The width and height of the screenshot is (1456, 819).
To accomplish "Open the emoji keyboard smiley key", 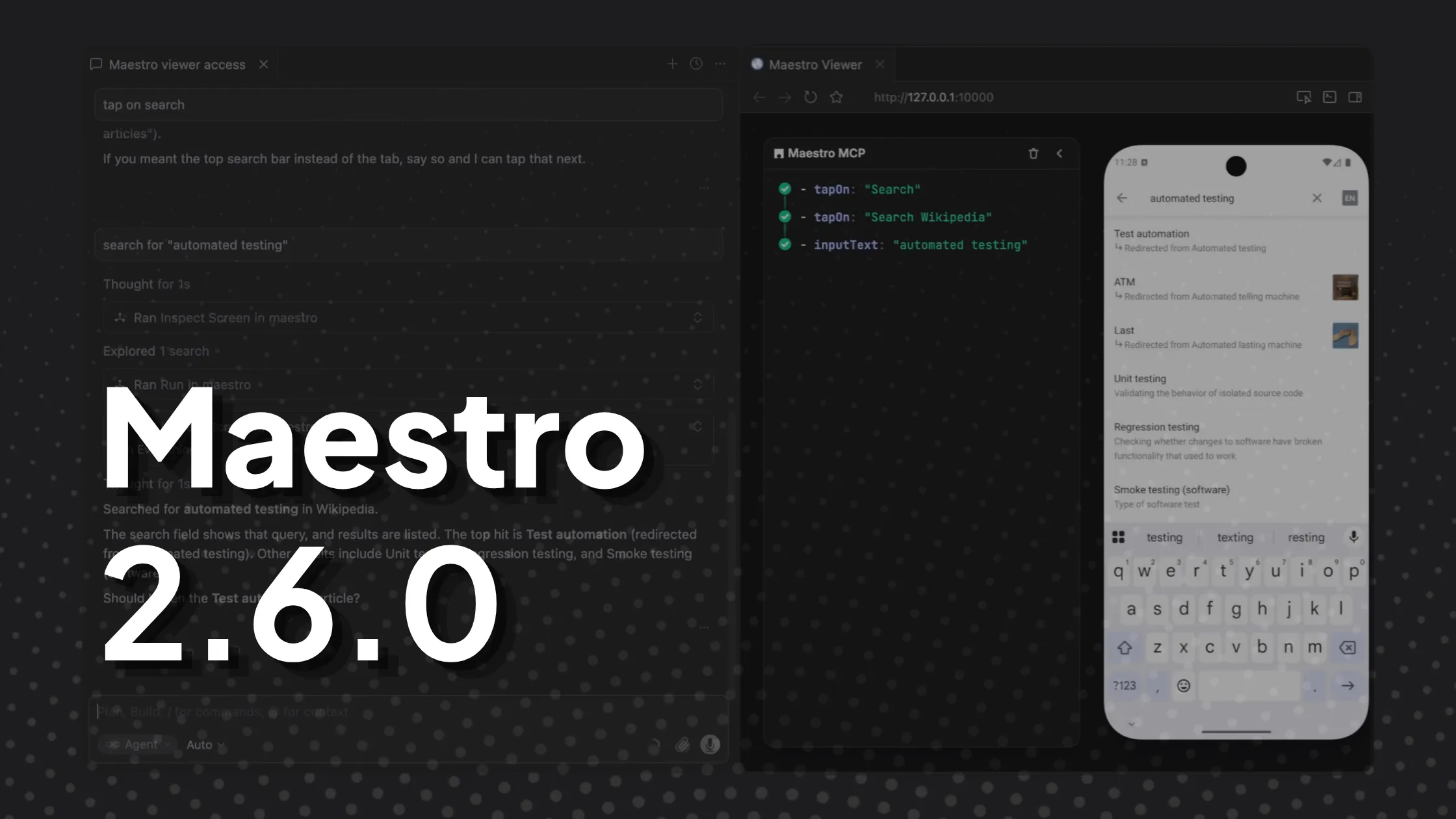I will tap(1184, 686).
